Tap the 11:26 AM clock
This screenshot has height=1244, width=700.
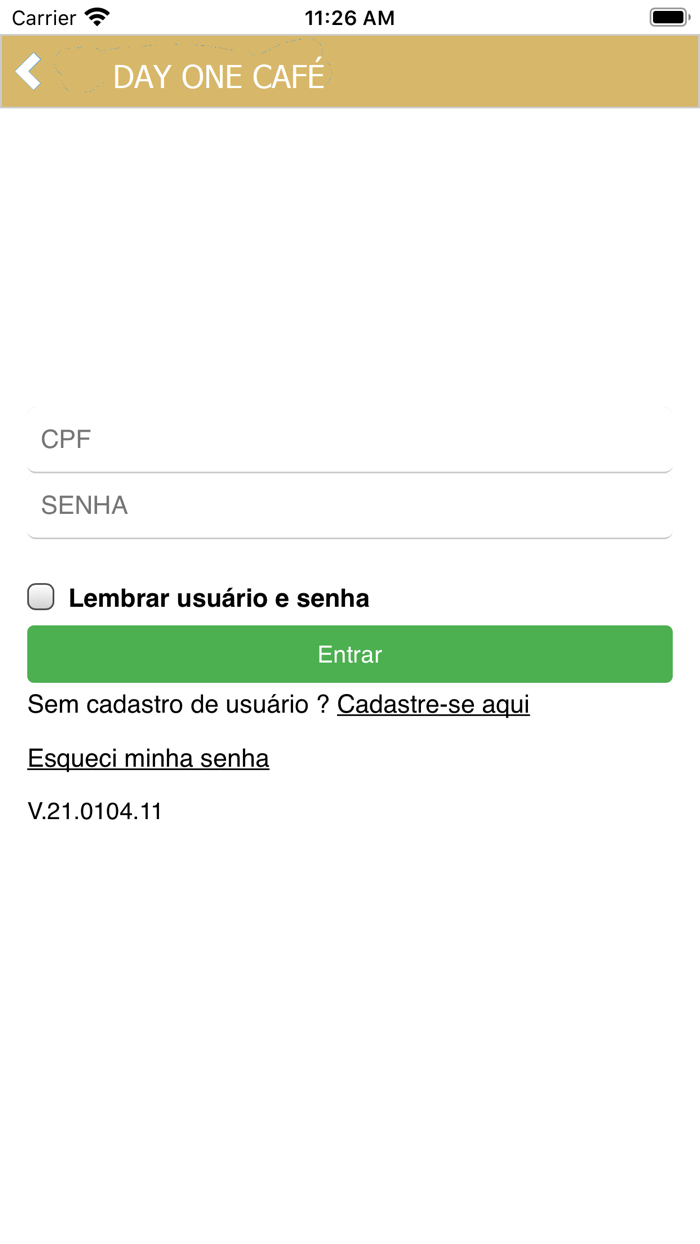(350, 17)
